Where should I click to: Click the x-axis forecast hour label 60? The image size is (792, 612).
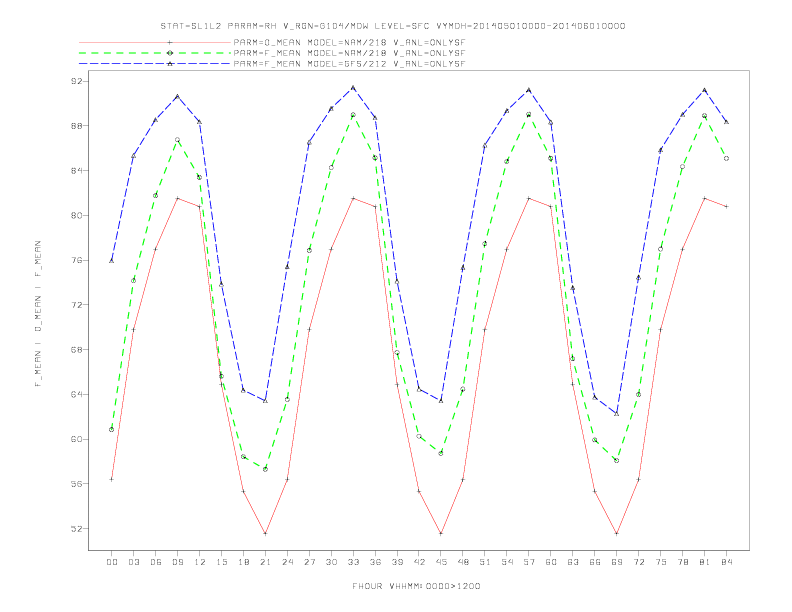pyautogui.click(x=551, y=562)
